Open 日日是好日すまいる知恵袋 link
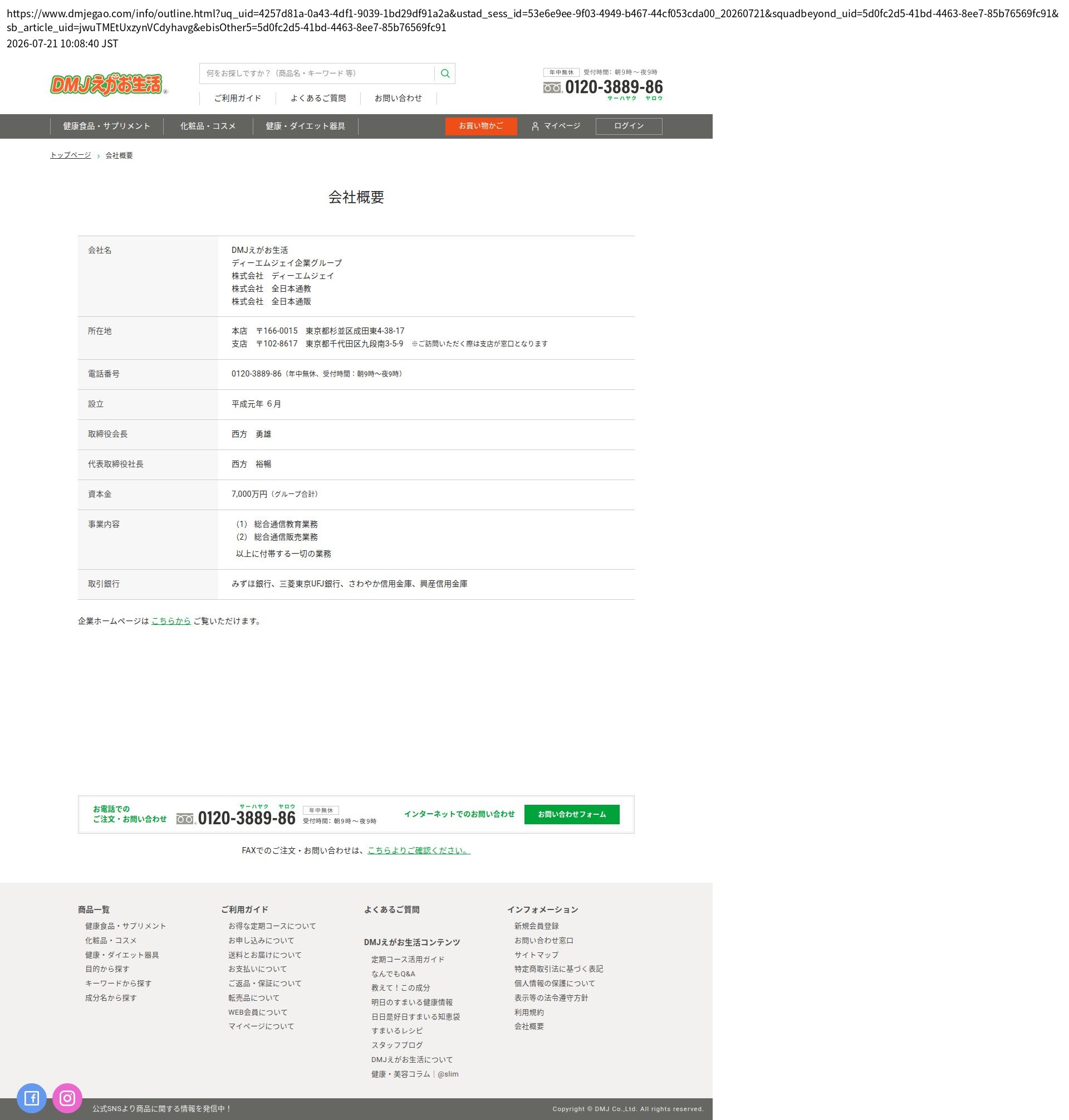This screenshot has width=1069, height=1120. pos(416,1016)
